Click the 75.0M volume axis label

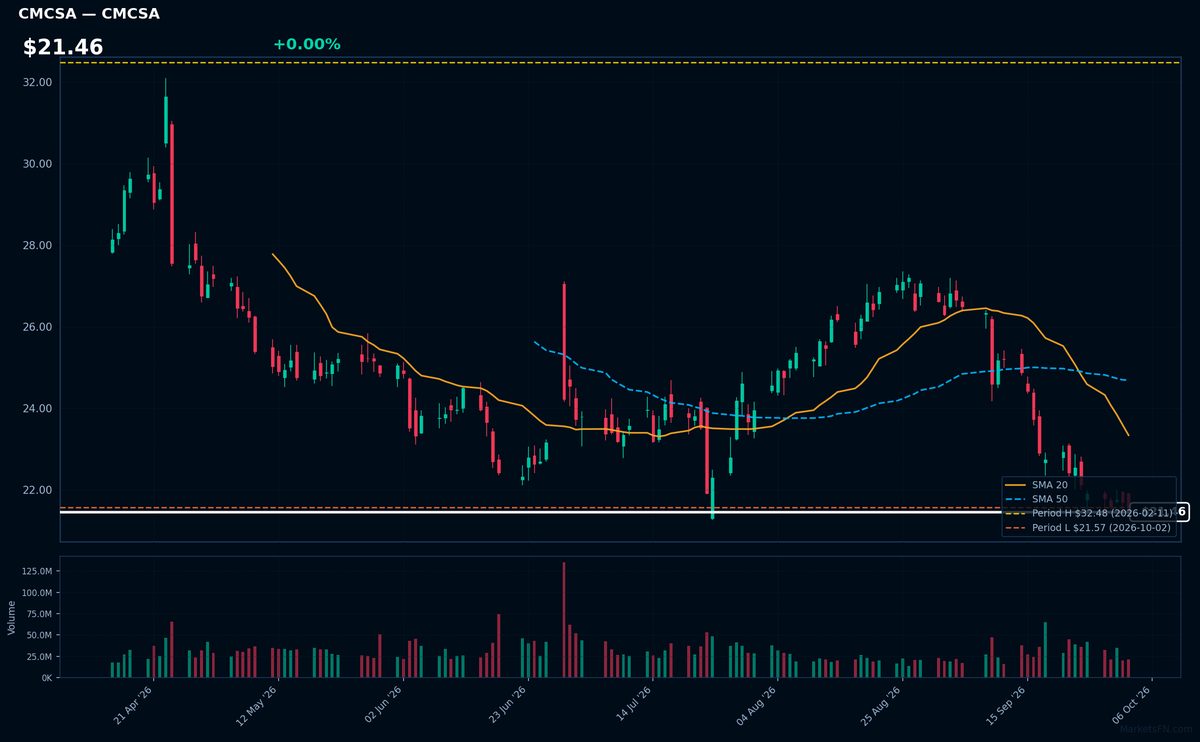pos(40,614)
